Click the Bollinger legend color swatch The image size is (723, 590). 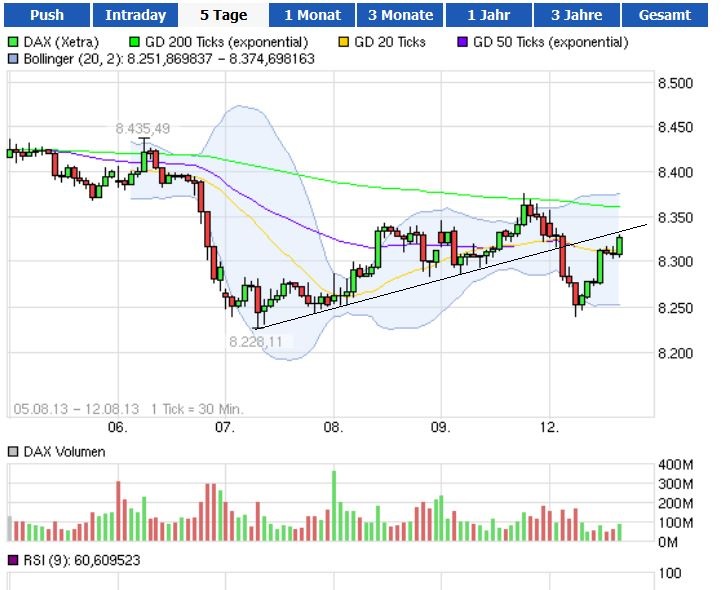(13, 59)
